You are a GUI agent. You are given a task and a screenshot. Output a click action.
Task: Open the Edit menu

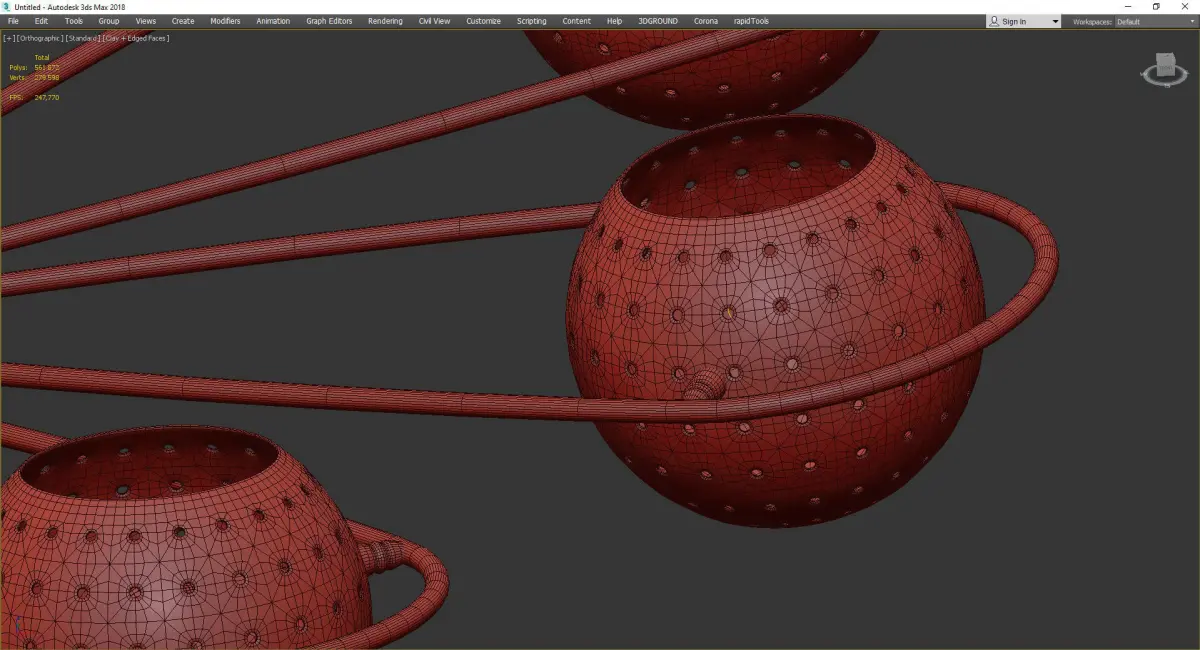tap(41, 21)
